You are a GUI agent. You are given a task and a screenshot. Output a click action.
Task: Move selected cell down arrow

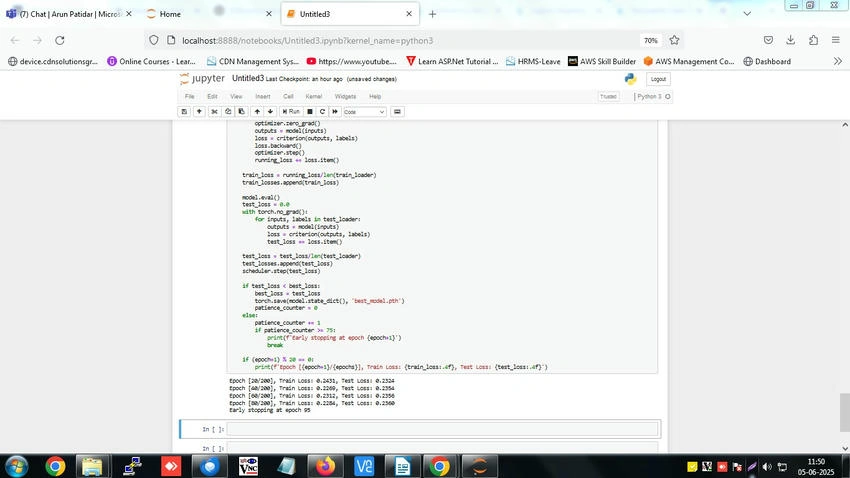[271, 112]
